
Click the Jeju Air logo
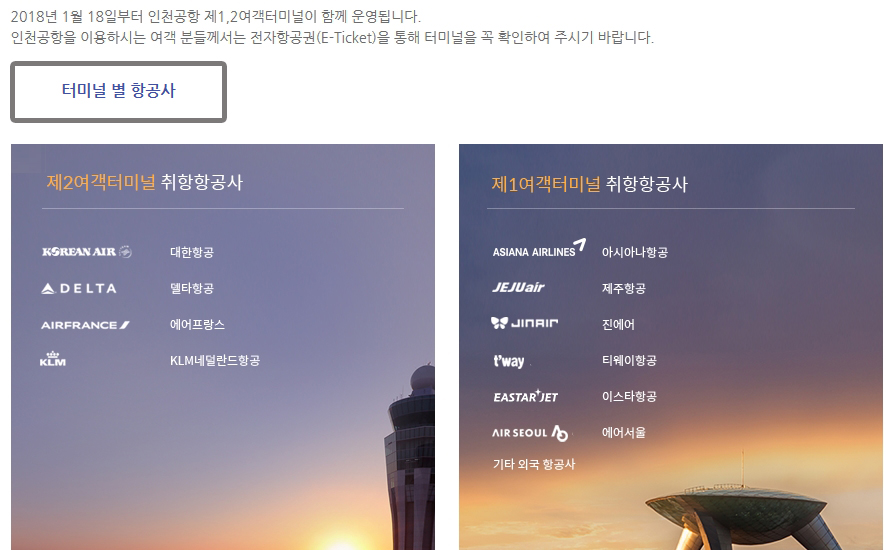pos(518,287)
